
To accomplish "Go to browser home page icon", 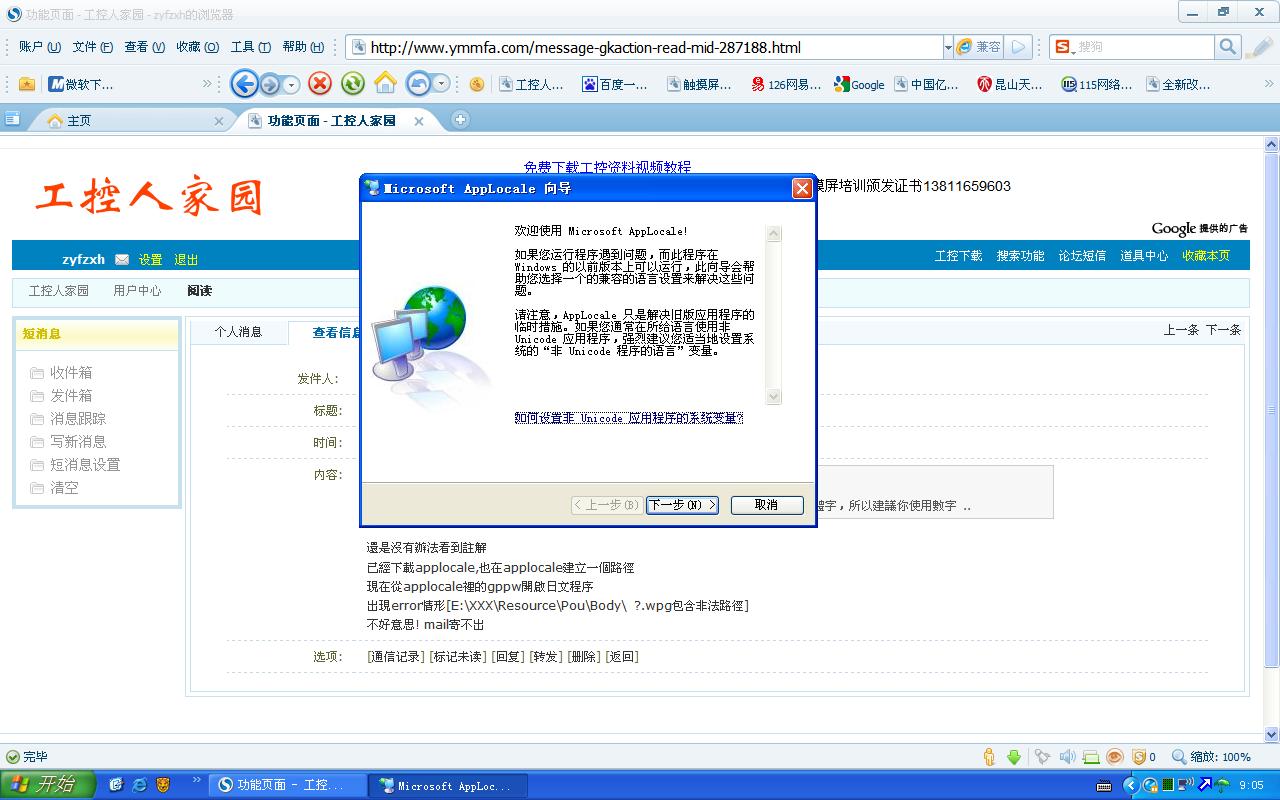I will pyautogui.click(x=385, y=84).
